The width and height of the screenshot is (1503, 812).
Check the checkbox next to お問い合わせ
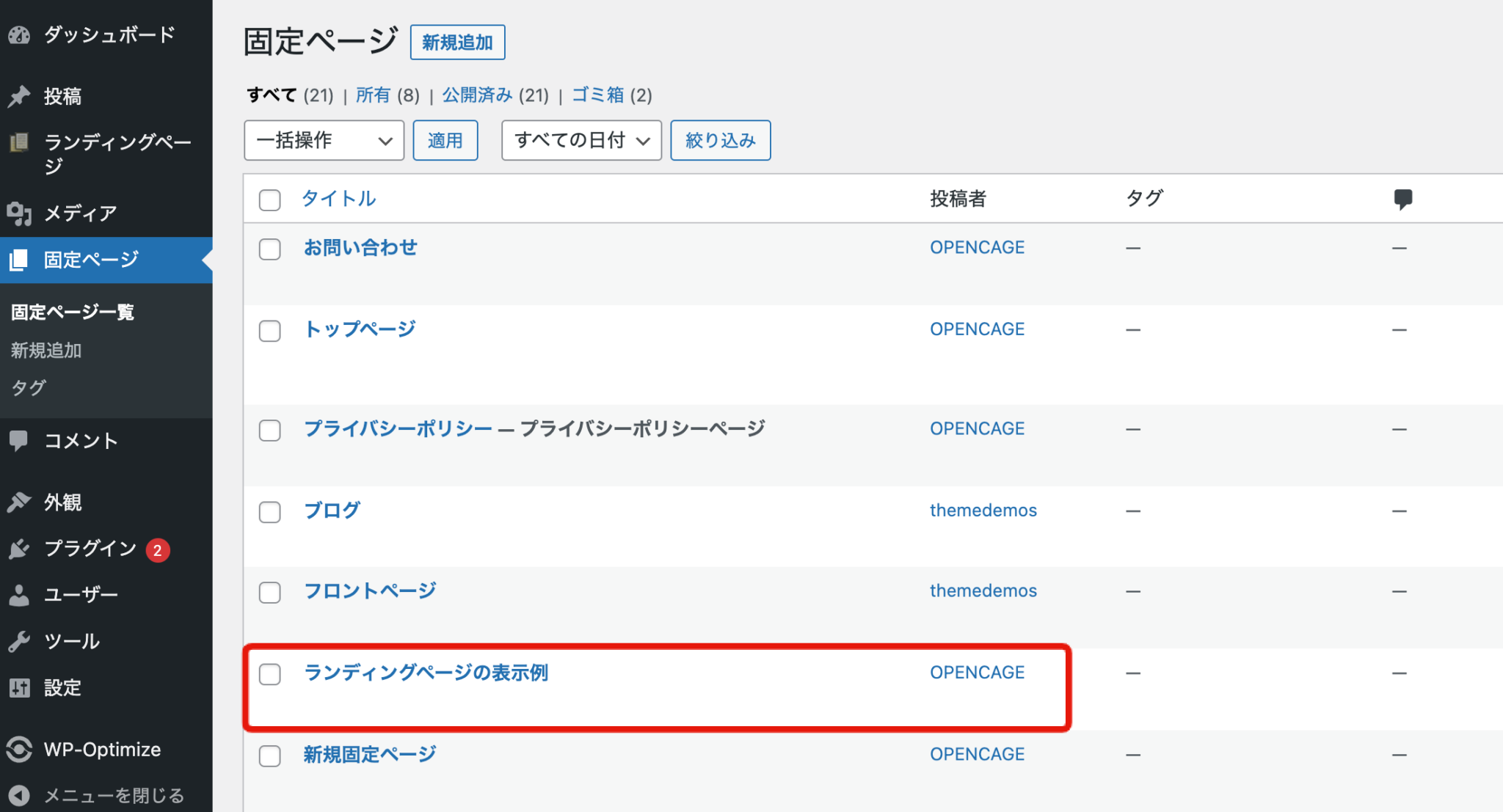pos(269,249)
